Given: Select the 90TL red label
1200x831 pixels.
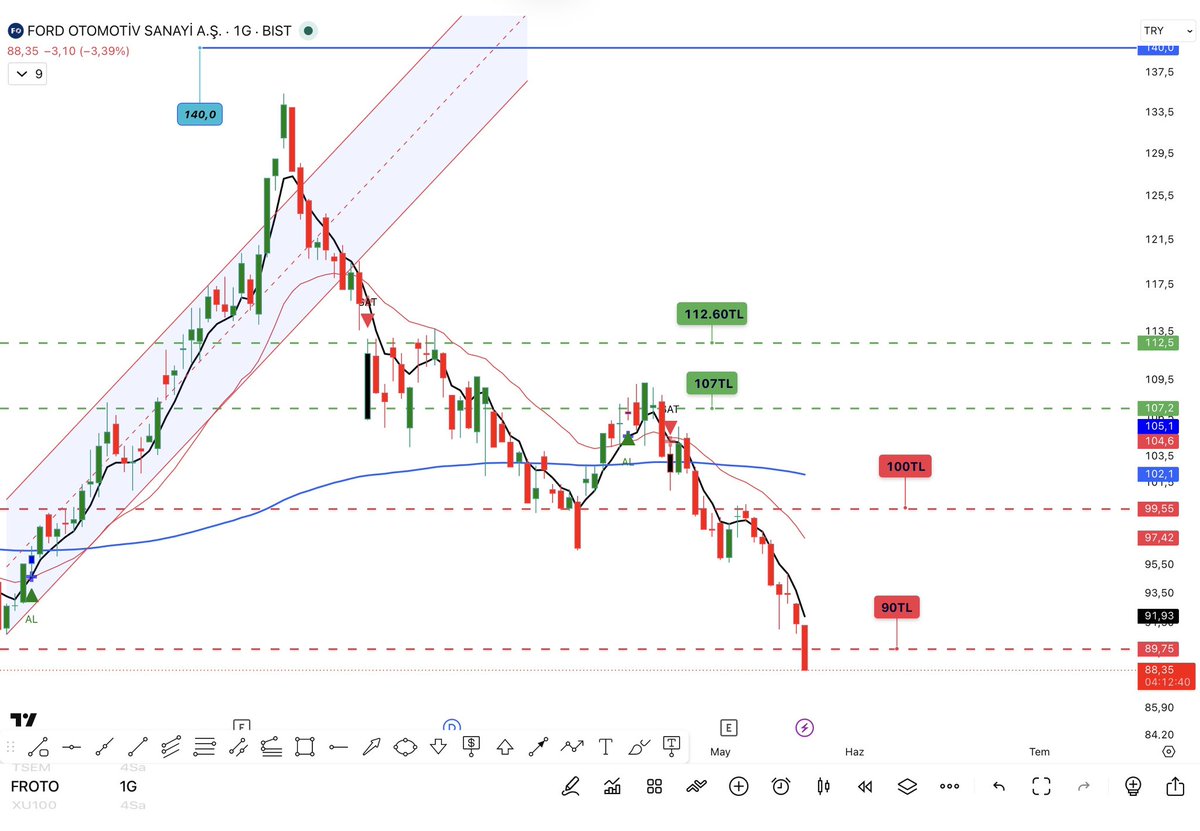Looking at the screenshot, I should [896, 607].
